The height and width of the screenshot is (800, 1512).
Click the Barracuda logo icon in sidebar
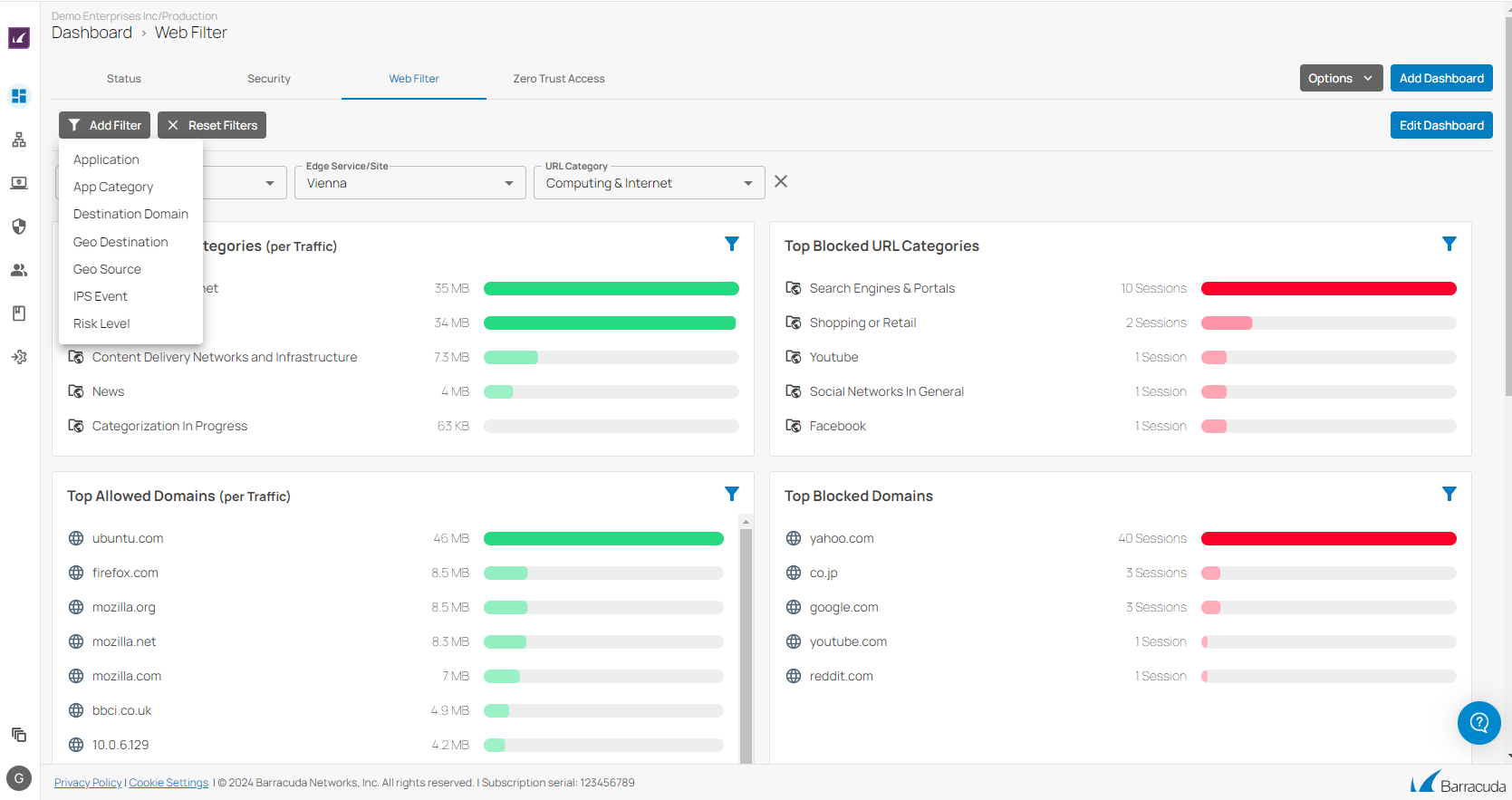[x=19, y=38]
